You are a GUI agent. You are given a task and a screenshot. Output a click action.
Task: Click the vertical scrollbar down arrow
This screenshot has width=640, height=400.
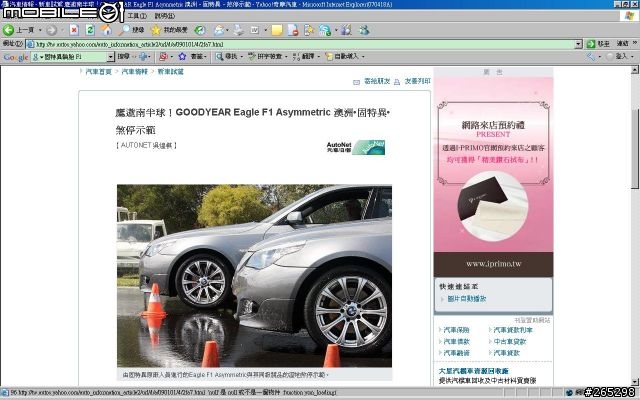pyautogui.click(x=635, y=382)
